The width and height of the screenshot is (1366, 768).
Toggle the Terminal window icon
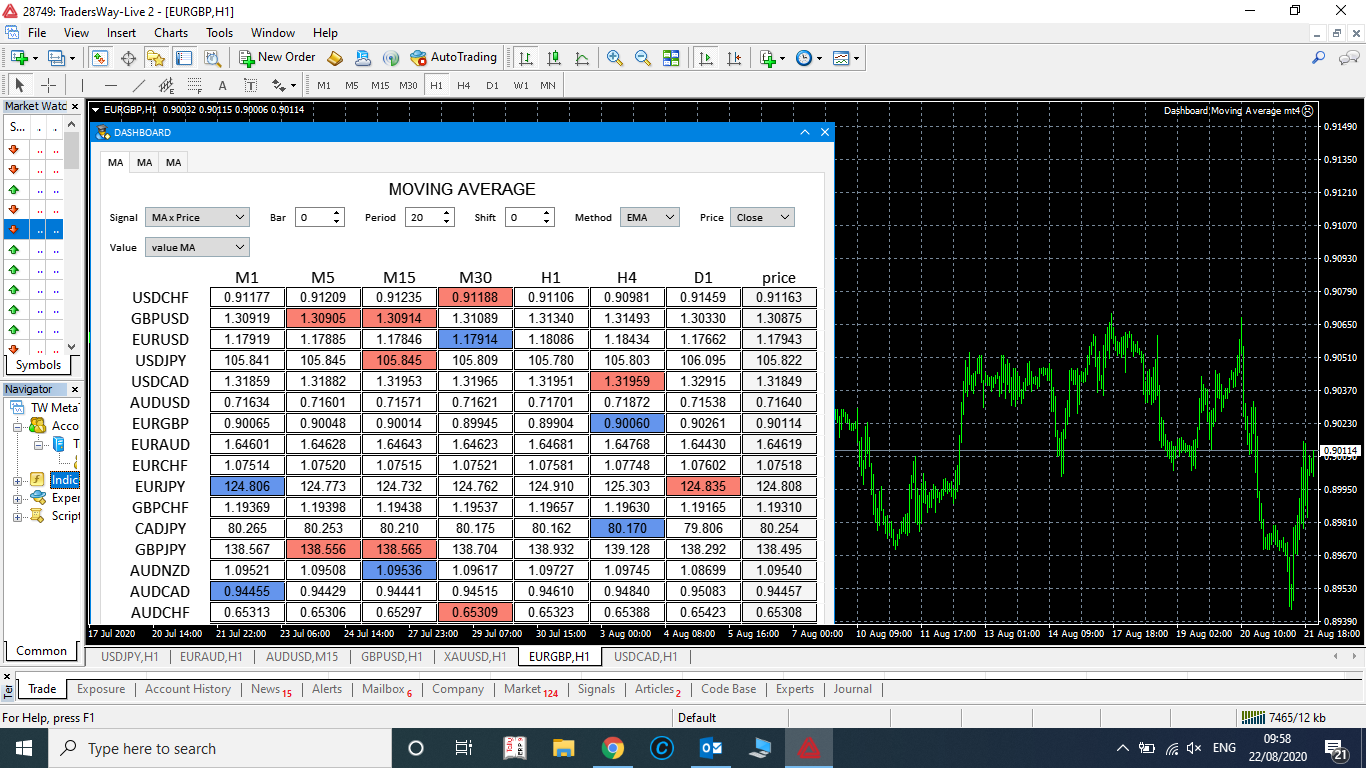(183, 58)
